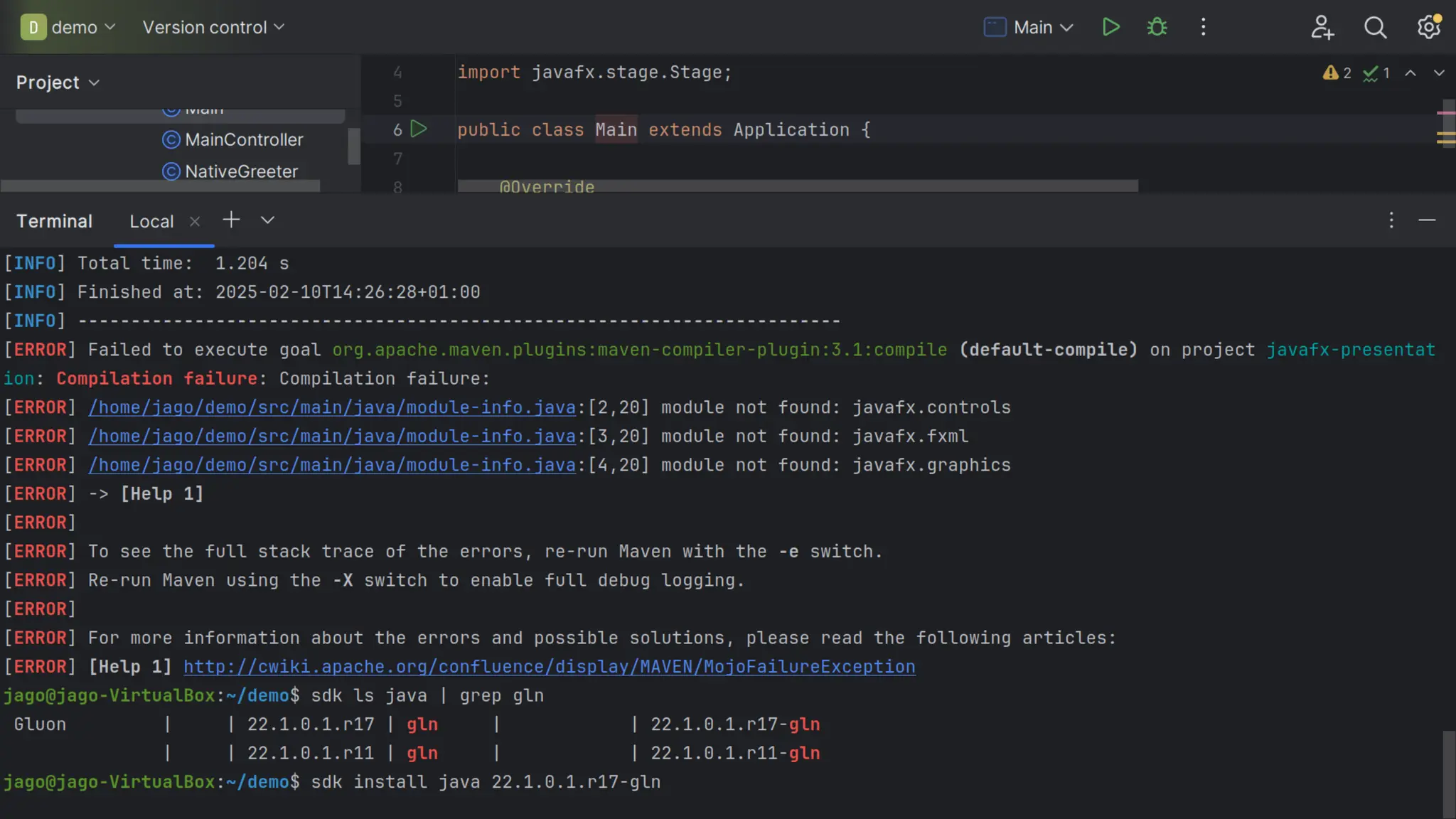The width and height of the screenshot is (1456, 819).
Task: Click the Debug bug icon
Action: 1157,27
